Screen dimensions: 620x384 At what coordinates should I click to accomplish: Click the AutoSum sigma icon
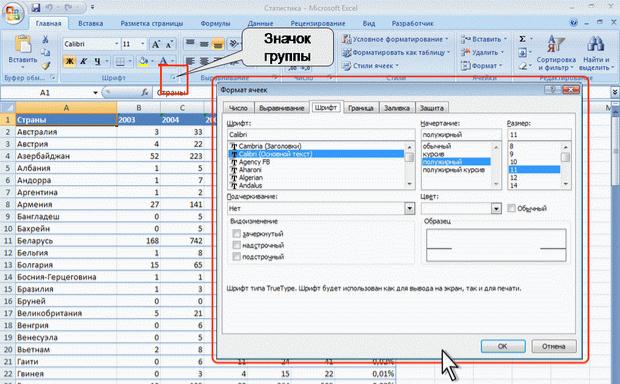pyautogui.click(x=522, y=39)
